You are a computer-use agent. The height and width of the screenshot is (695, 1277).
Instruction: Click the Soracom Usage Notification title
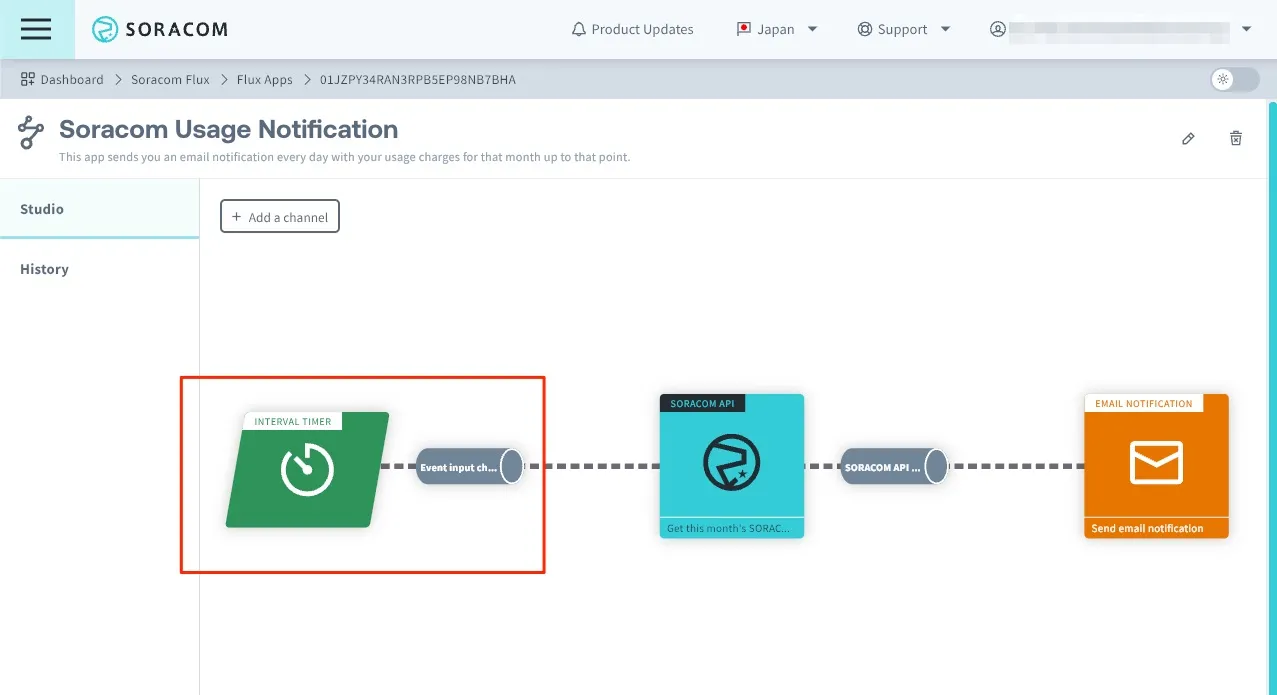click(228, 129)
